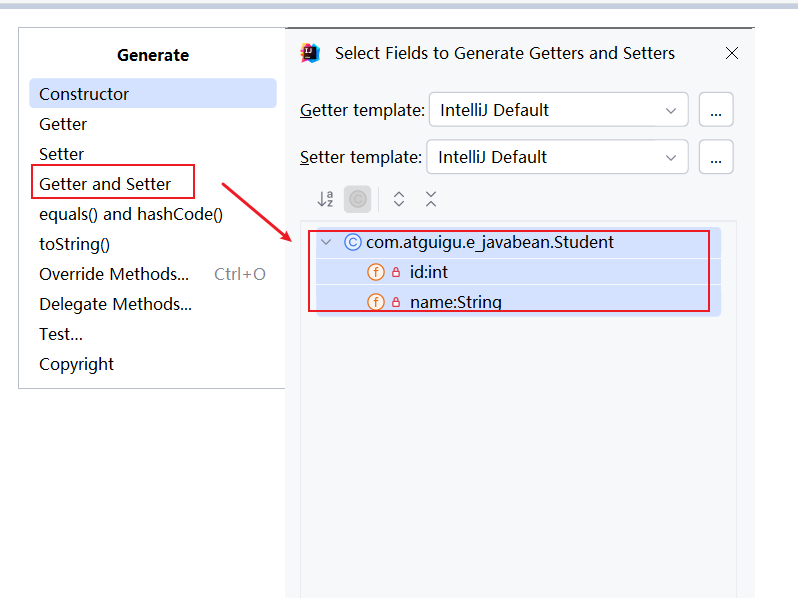Toggle the show classes icon
This screenshot has height=598, width=798.
357,200
